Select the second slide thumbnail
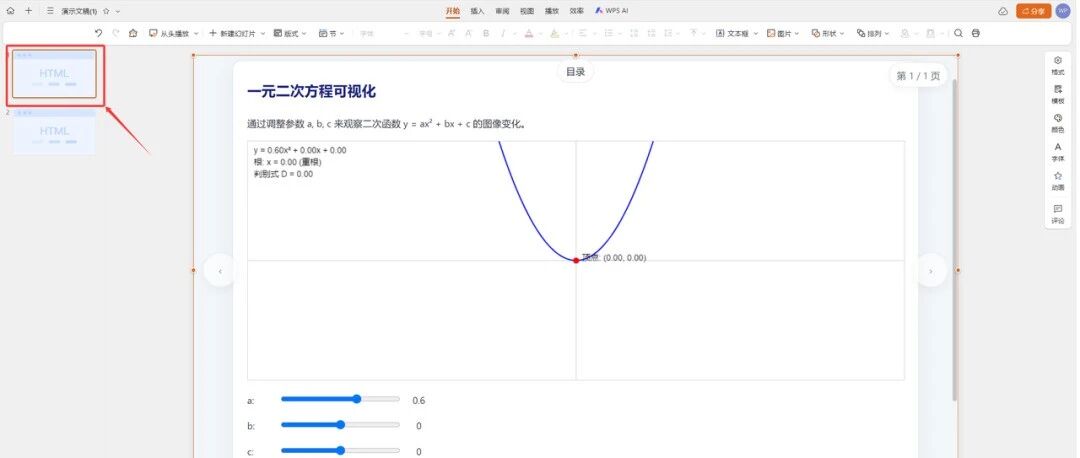The height and width of the screenshot is (458, 1080). (54, 133)
